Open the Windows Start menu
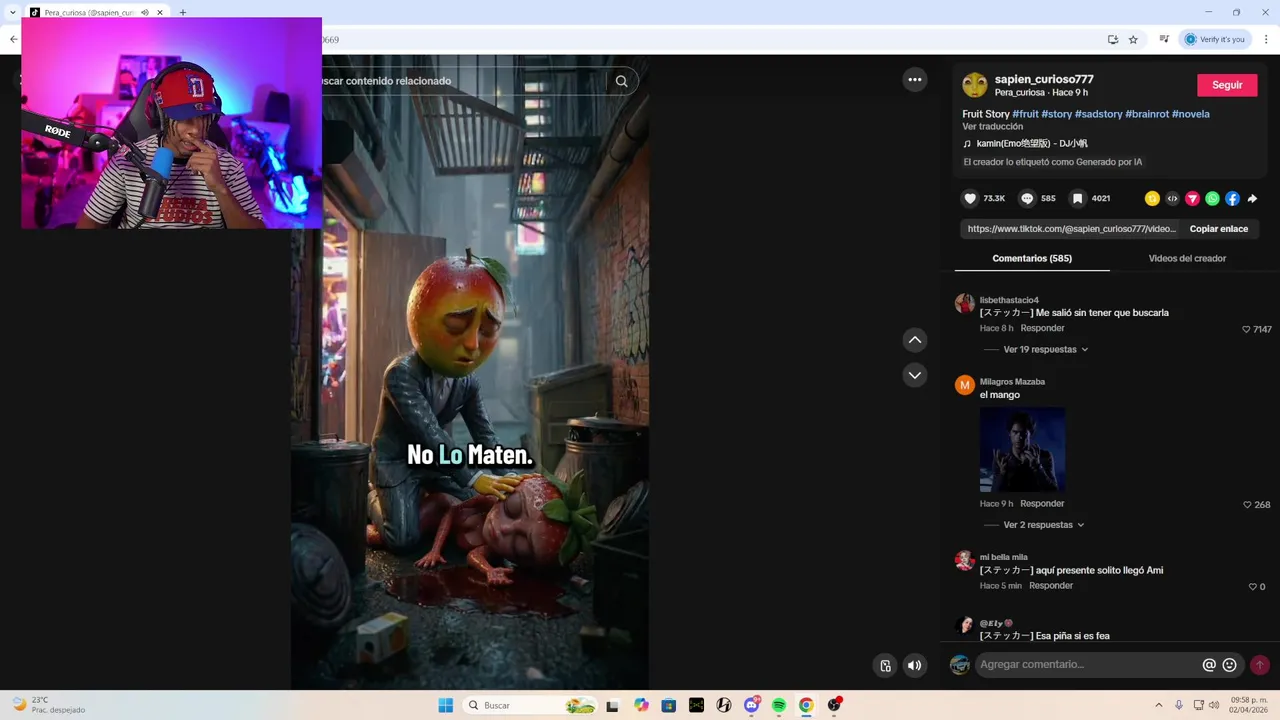 tap(445, 705)
